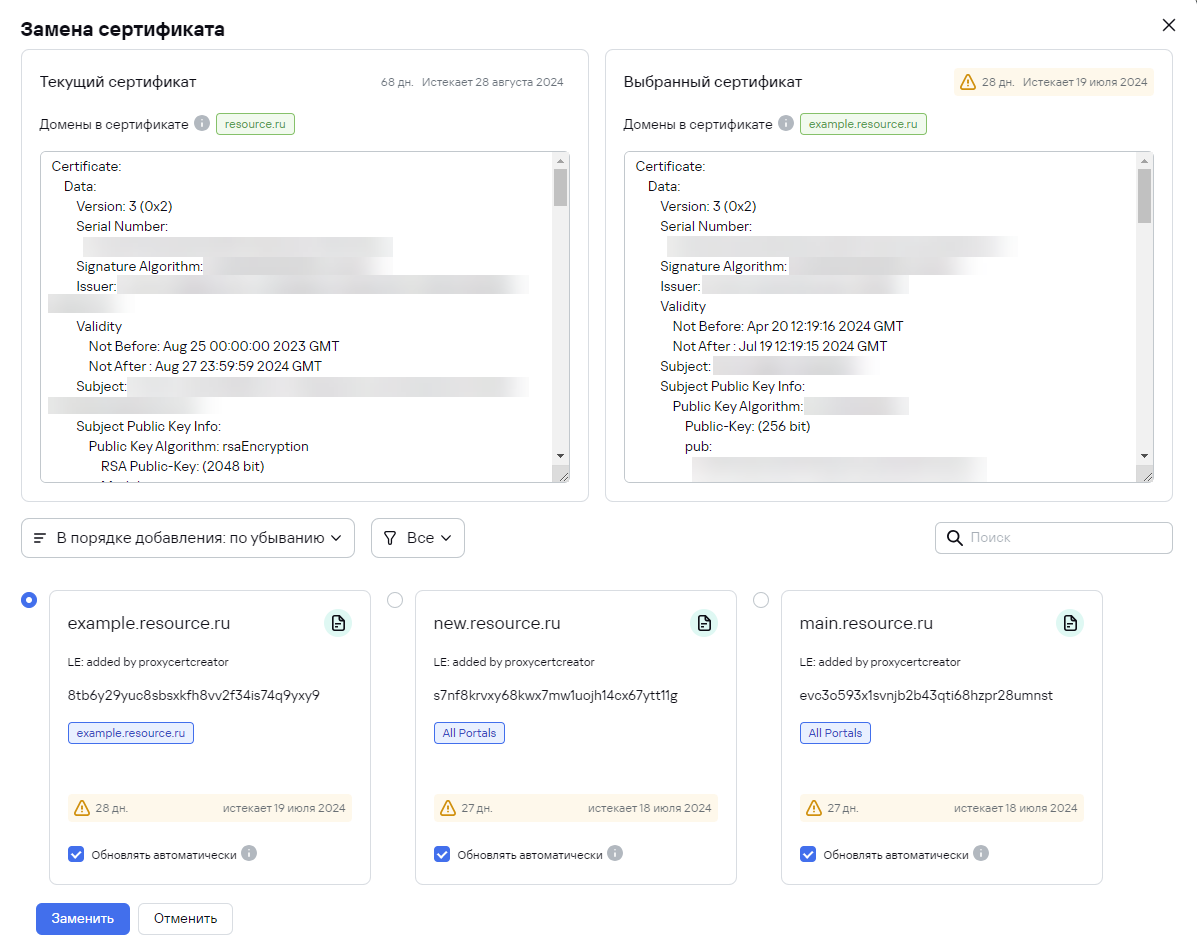Select the new.resource.ru certificate radio button
Image resolution: width=1197 pixels, height=950 pixels.
pyautogui.click(x=395, y=600)
